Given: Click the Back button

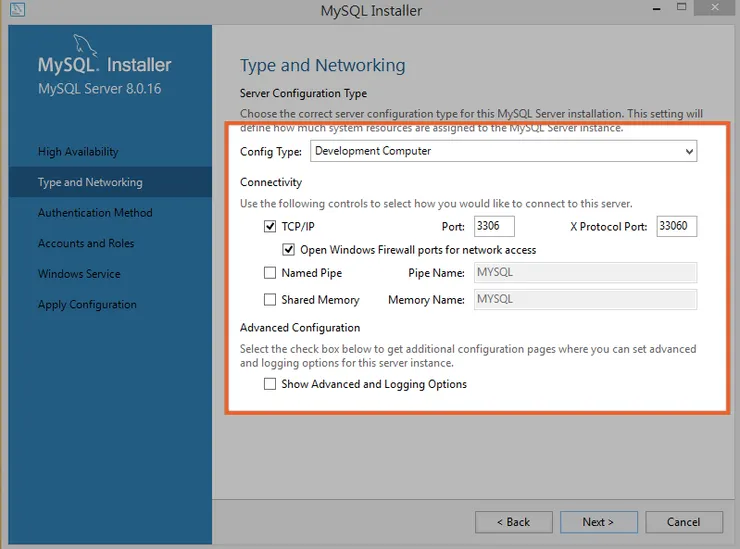Looking at the screenshot, I should [513, 522].
